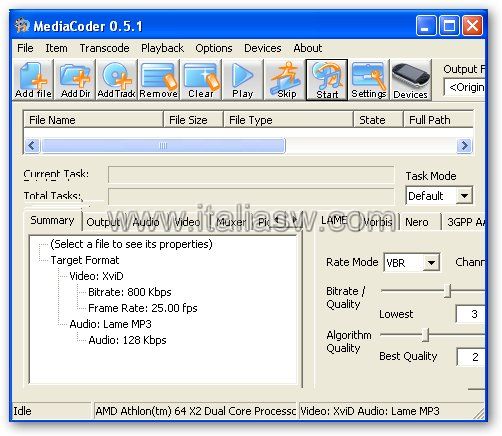Open the About menu
This screenshot has width=502, height=436.
(308, 48)
